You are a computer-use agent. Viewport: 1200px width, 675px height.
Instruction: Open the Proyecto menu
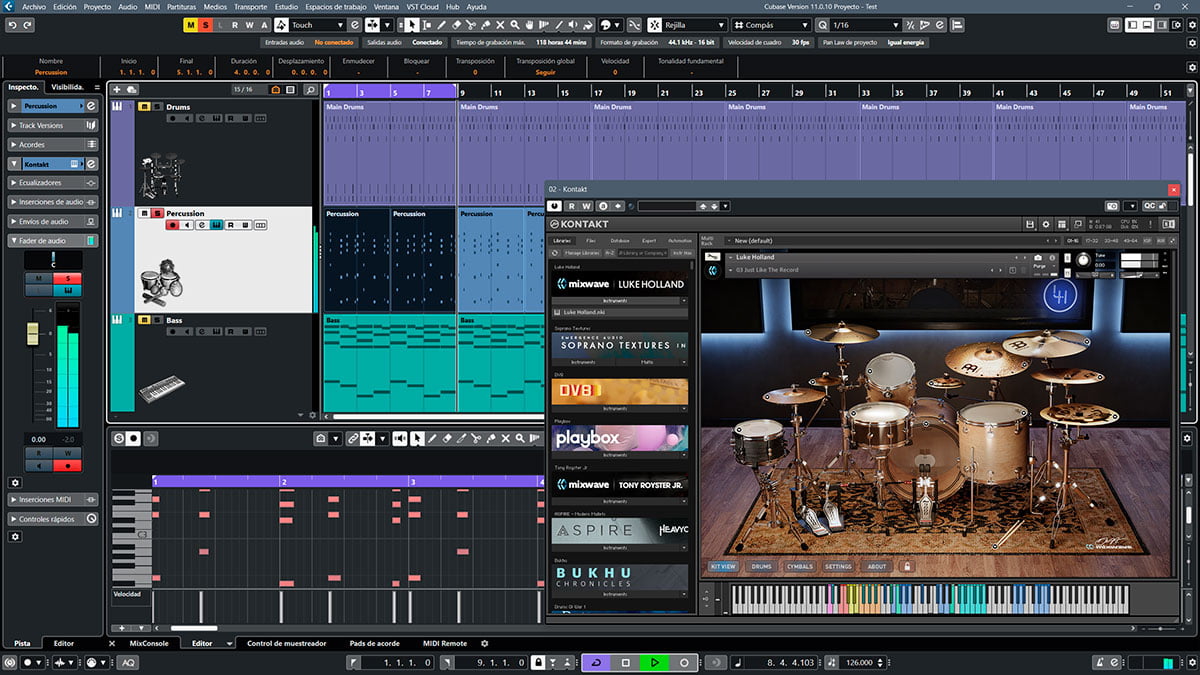point(97,6)
